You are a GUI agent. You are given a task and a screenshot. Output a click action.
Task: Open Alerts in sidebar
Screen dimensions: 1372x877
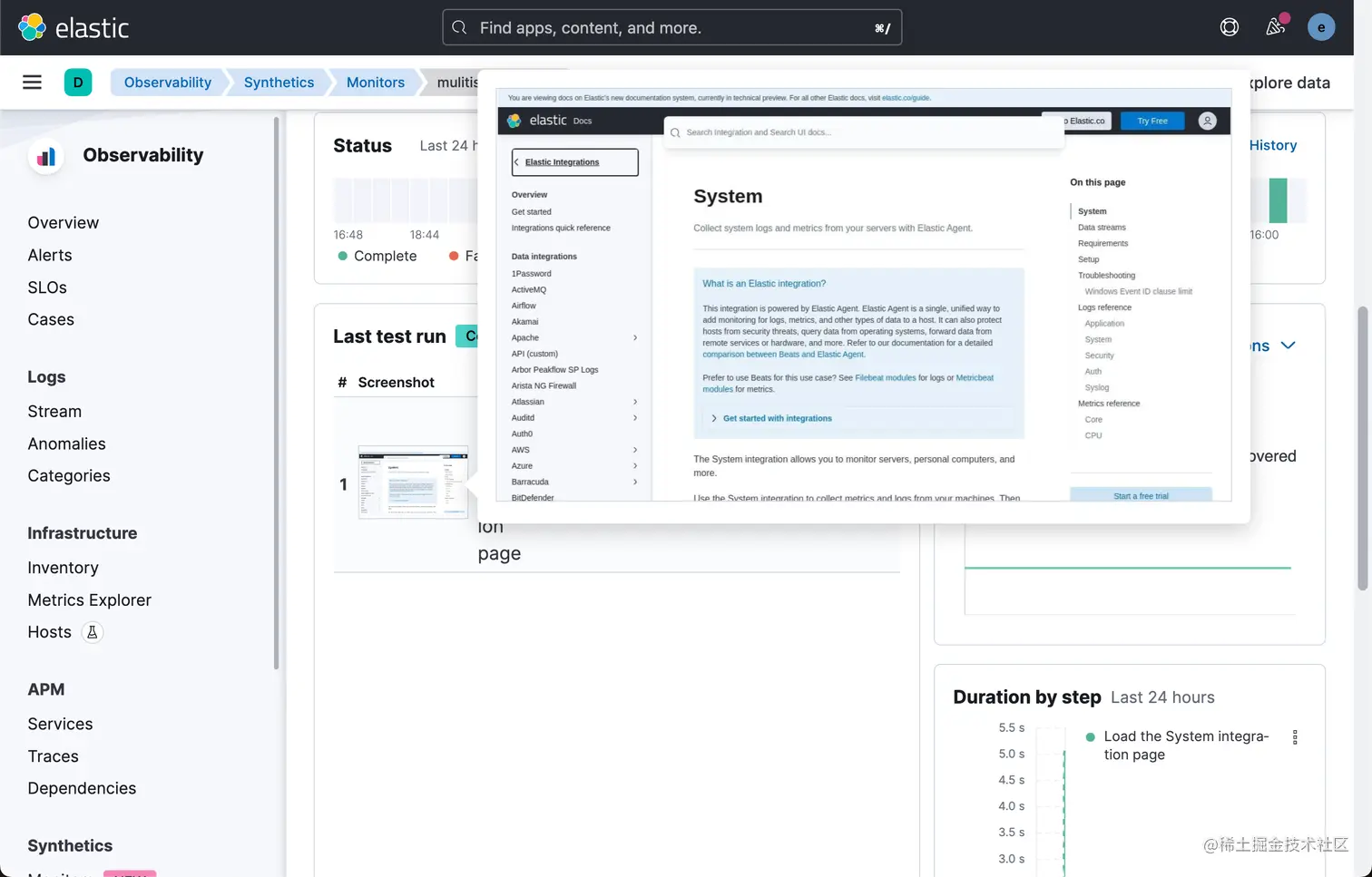coord(50,256)
